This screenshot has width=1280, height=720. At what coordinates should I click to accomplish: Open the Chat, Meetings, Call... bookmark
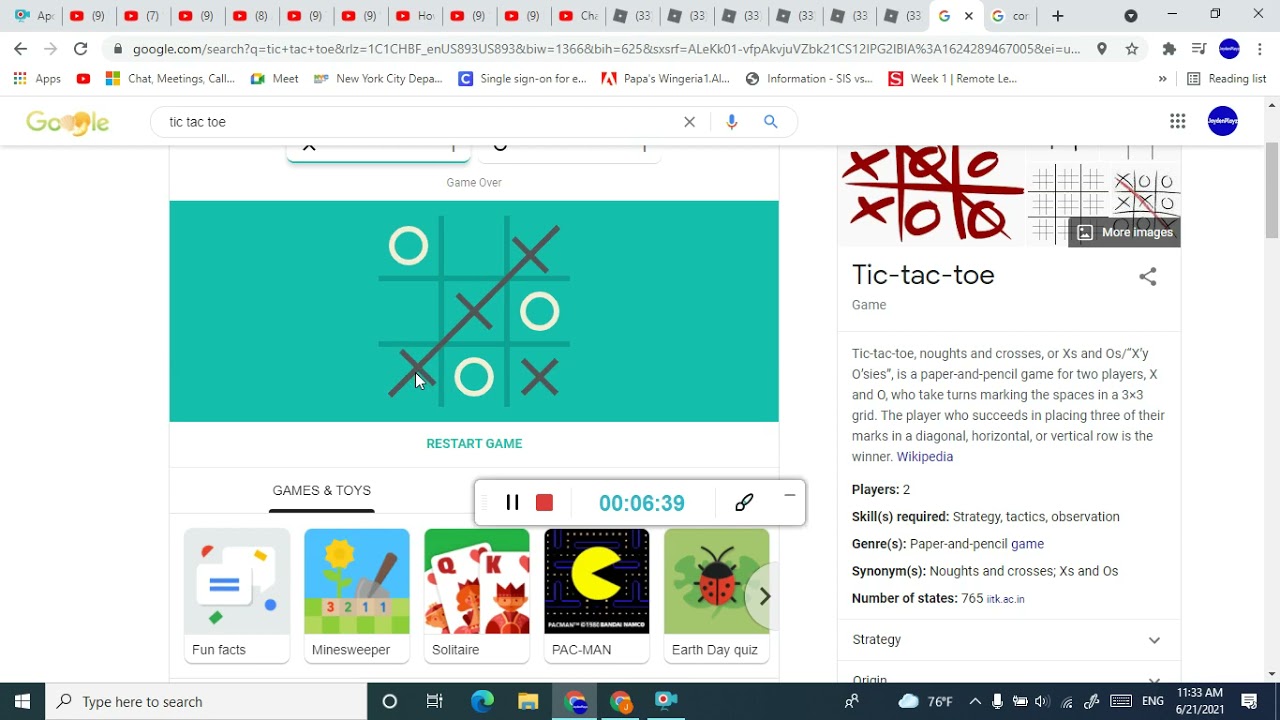tap(170, 79)
